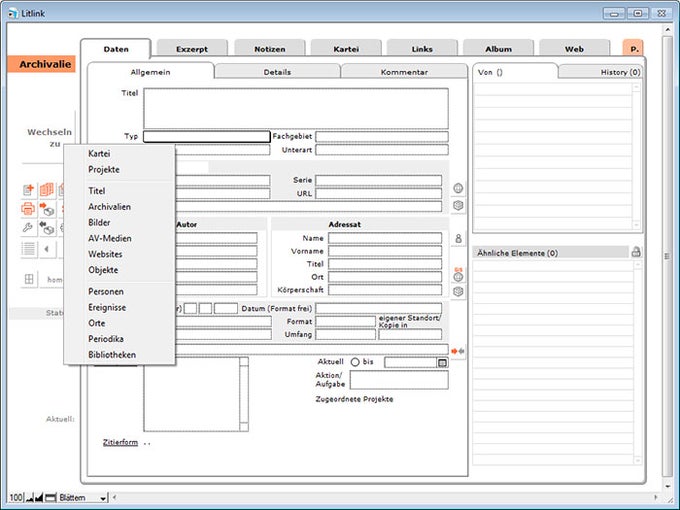Pick Personen from the popup menu
Viewport: 680px width, 510px height.
tap(106, 291)
